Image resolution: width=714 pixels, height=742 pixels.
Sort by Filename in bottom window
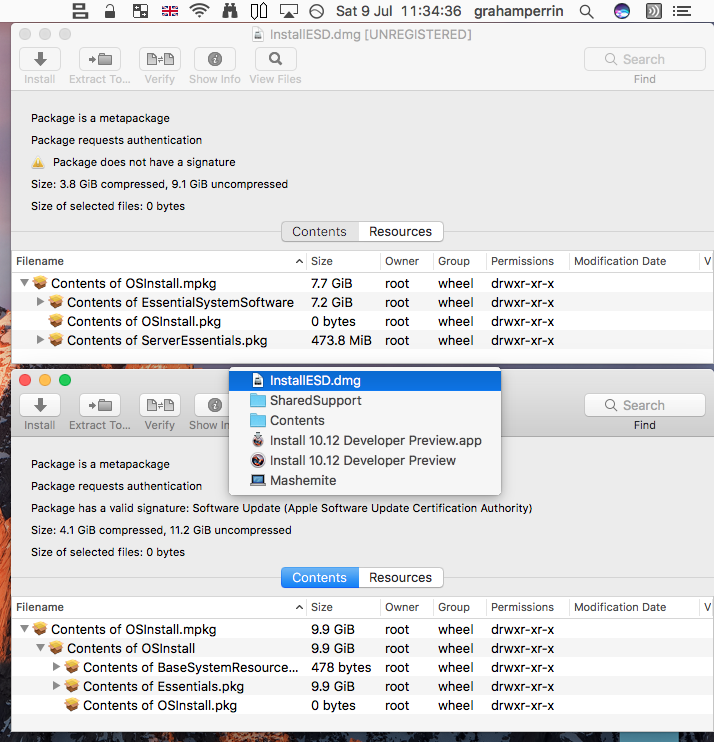[x=159, y=607]
